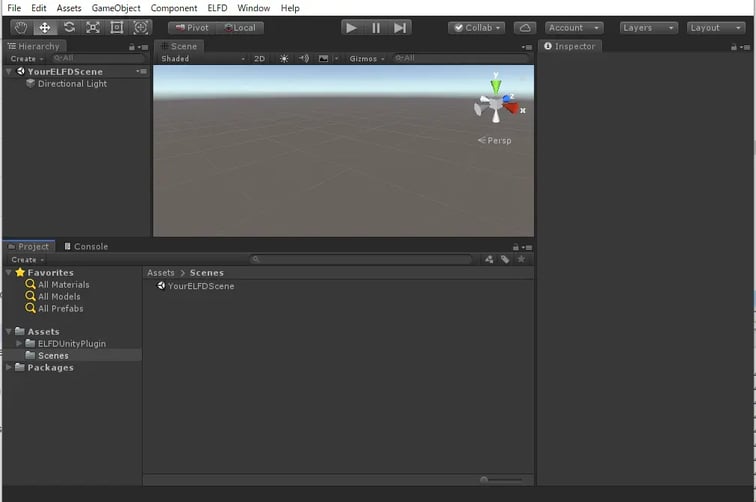Click the Pause button
Image resolution: width=756 pixels, height=502 pixels.
pos(375,28)
